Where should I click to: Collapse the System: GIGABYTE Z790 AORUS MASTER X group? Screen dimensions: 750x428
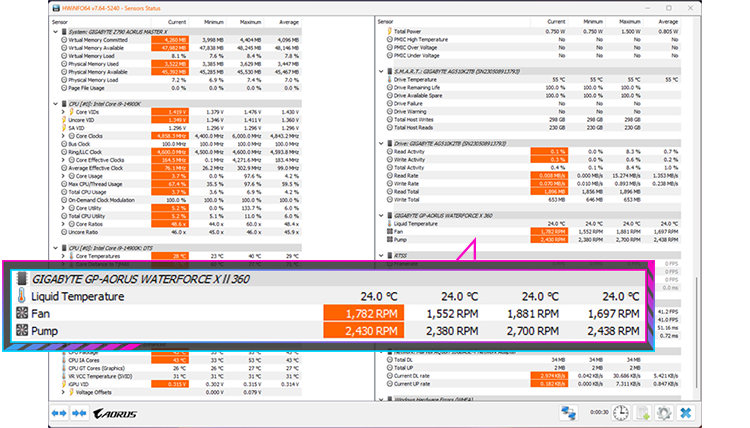click(53, 32)
